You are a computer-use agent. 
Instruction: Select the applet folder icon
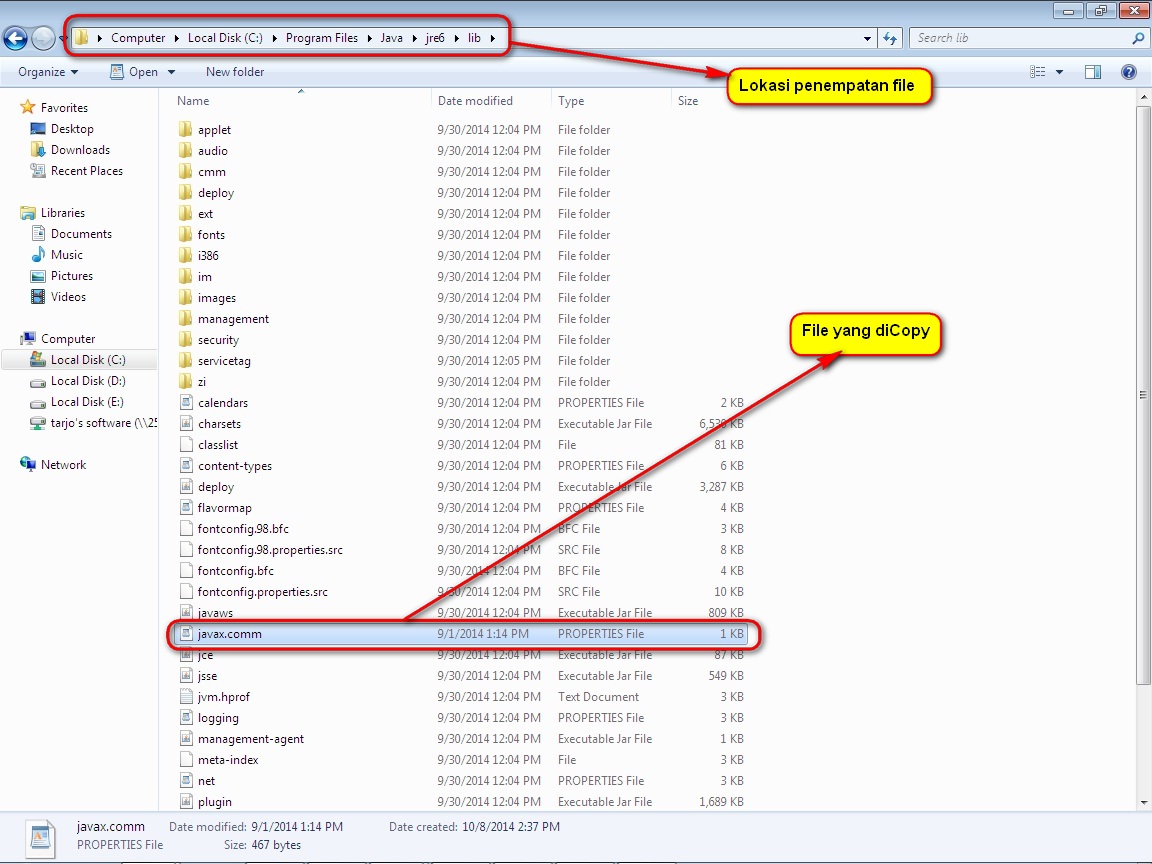pos(185,129)
